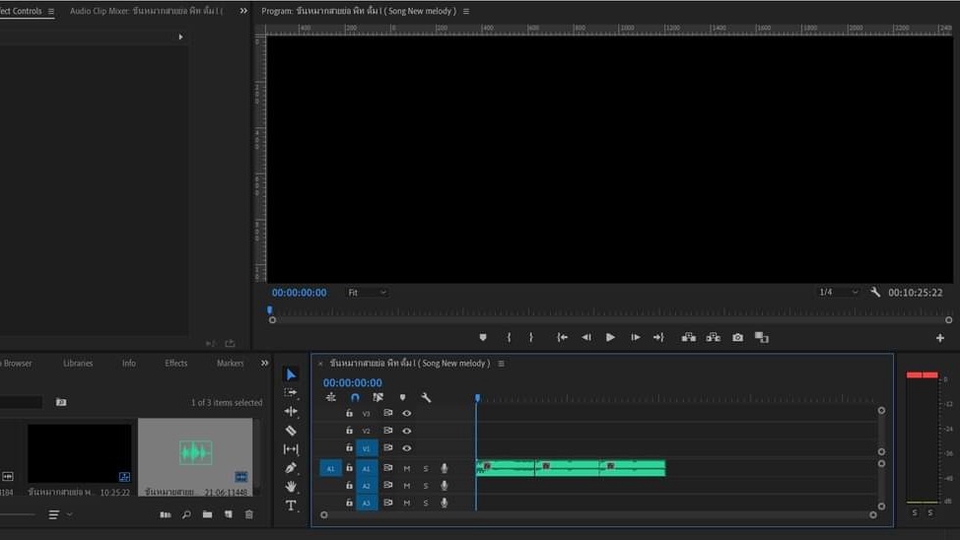
Task: Toggle Snap magnet in timeline
Action: (354, 398)
